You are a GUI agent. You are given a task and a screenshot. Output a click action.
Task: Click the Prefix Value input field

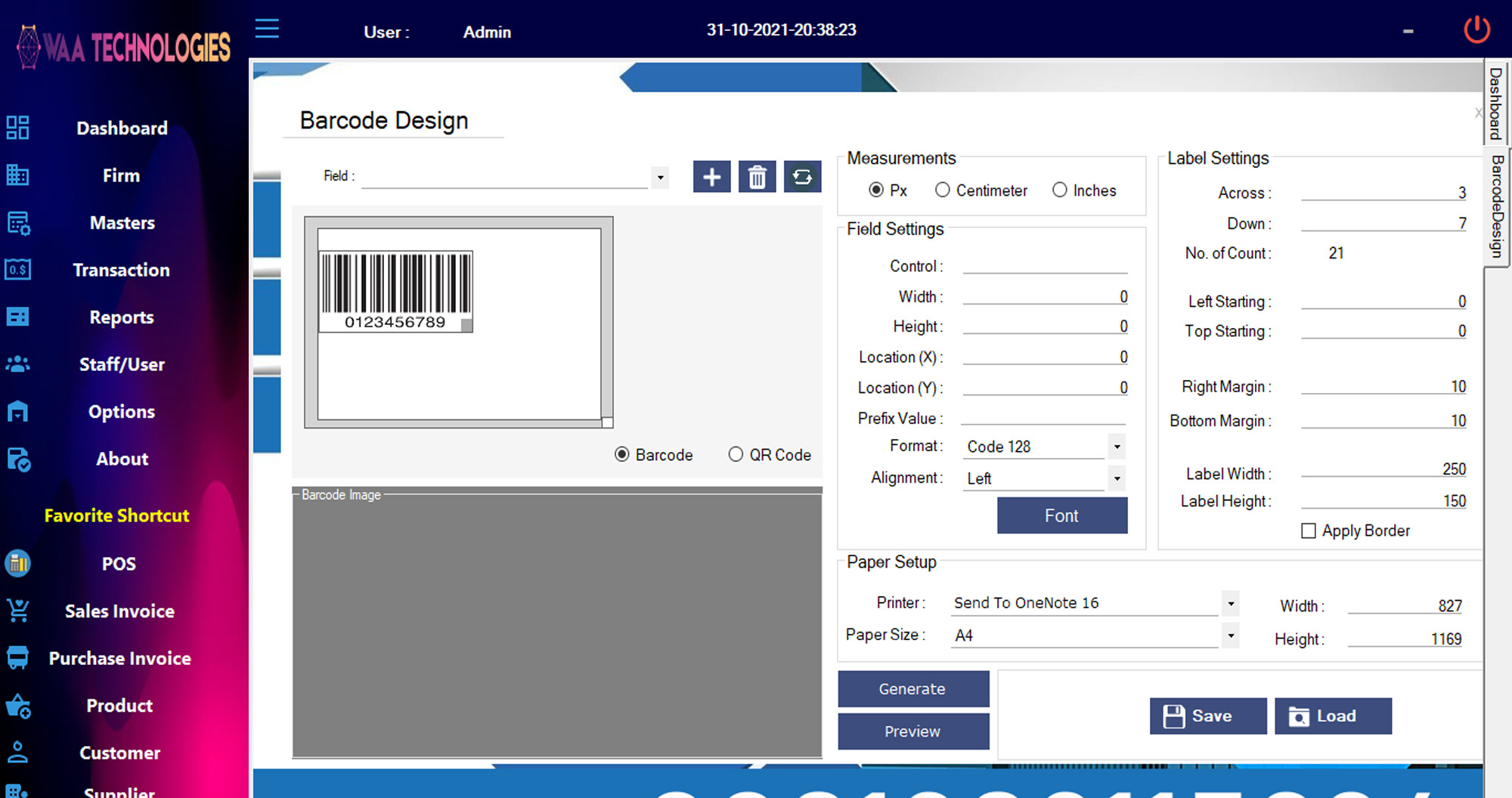[1044, 416]
